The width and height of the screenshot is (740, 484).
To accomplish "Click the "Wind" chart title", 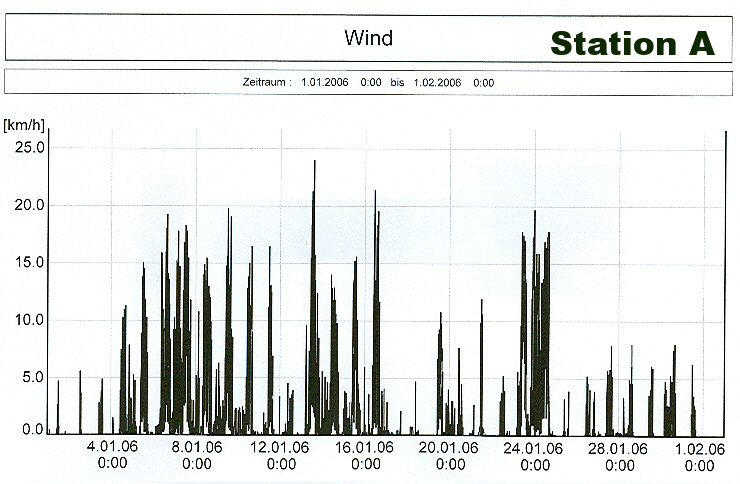I will pyautogui.click(x=369, y=39).
